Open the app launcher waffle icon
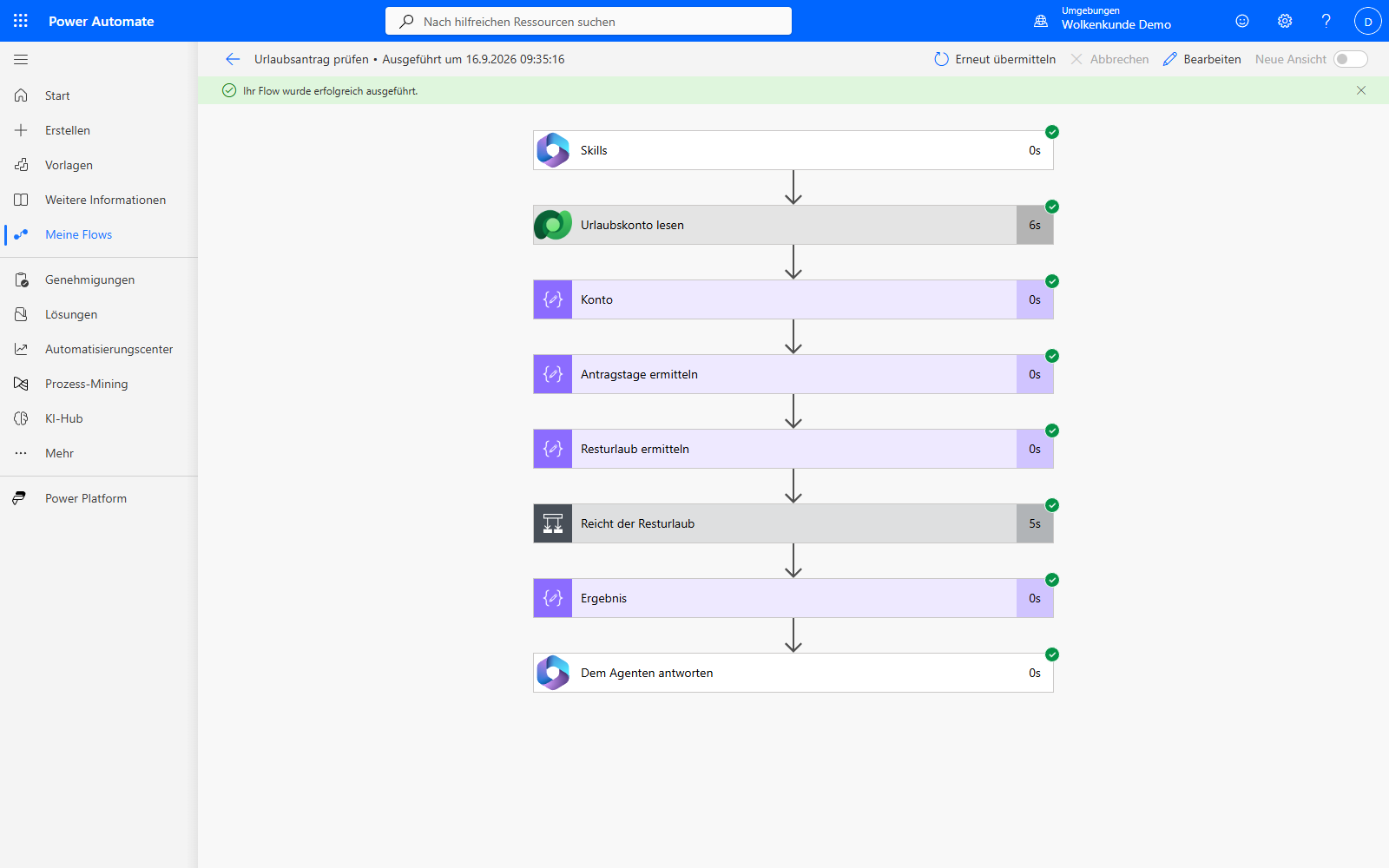Viewport: 1389px width, 868px height. coord(21,21)
